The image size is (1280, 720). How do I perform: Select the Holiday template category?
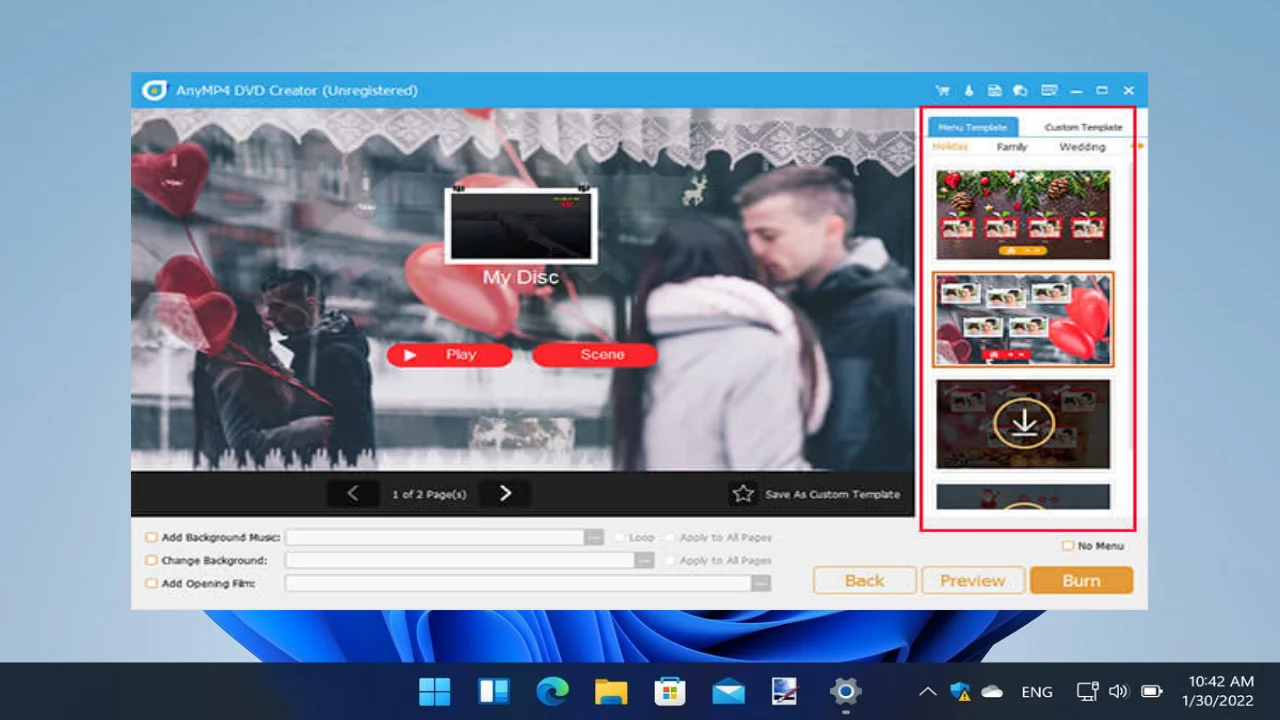coord(950,146)
